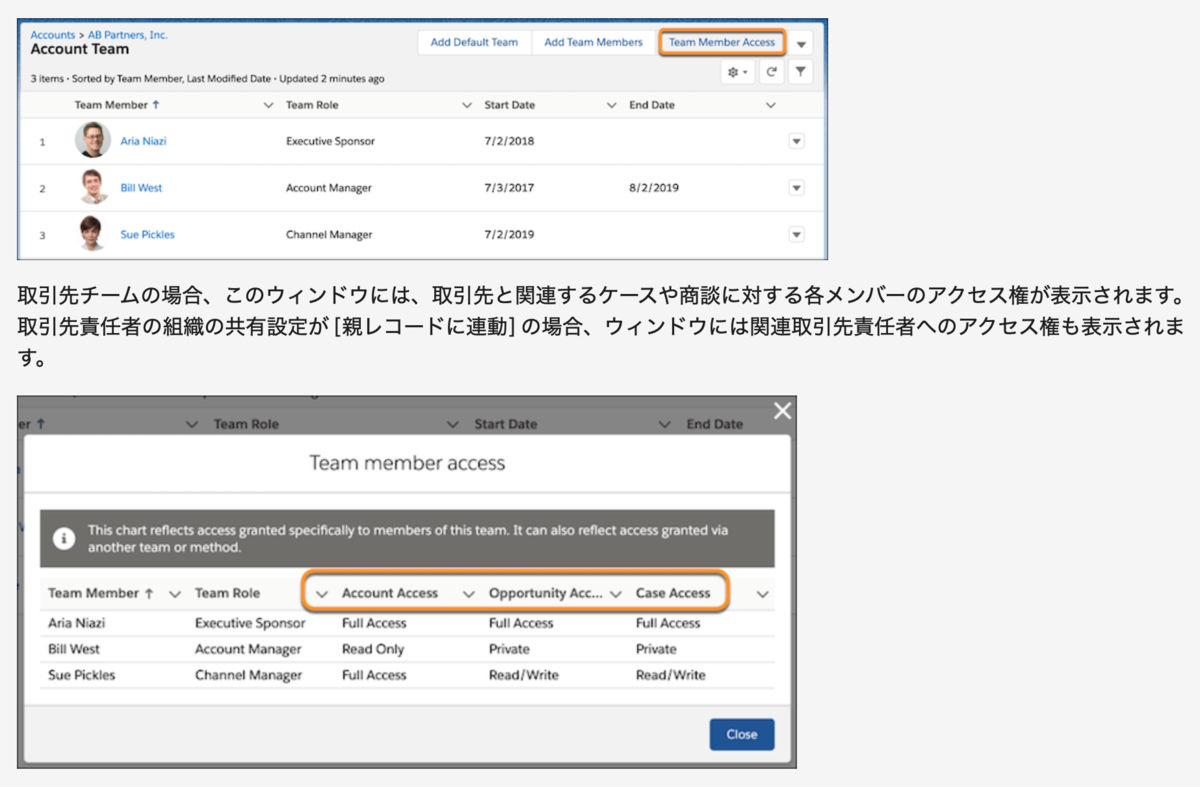
Task: Sort list by the Team Role header
Action: tap(312, 105)
